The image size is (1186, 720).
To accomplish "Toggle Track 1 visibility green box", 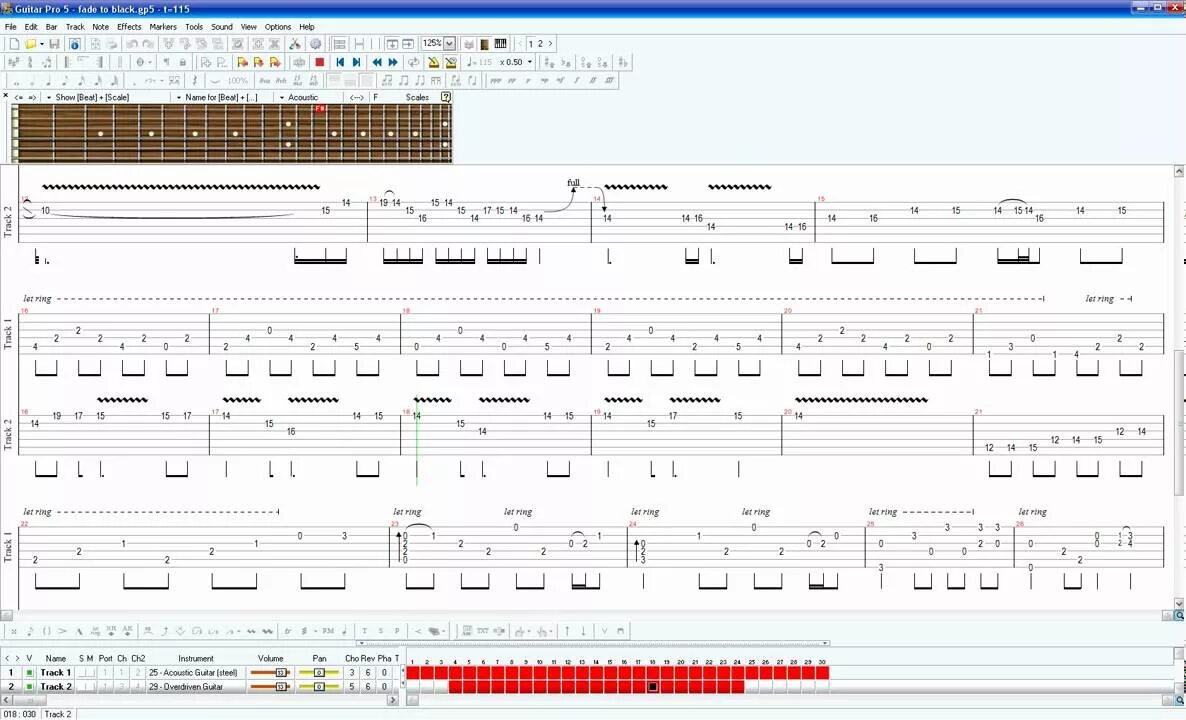I will pos(29,672).
